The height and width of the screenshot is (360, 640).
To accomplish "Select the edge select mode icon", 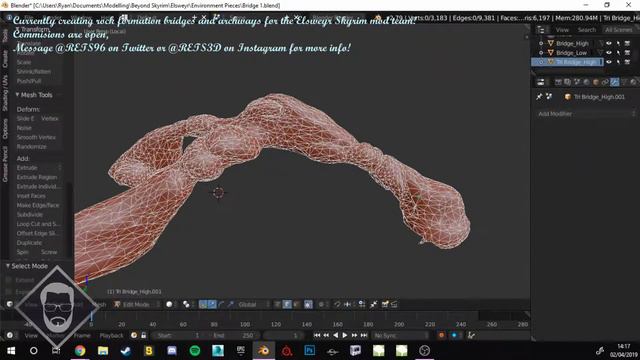I will (287, 304).
